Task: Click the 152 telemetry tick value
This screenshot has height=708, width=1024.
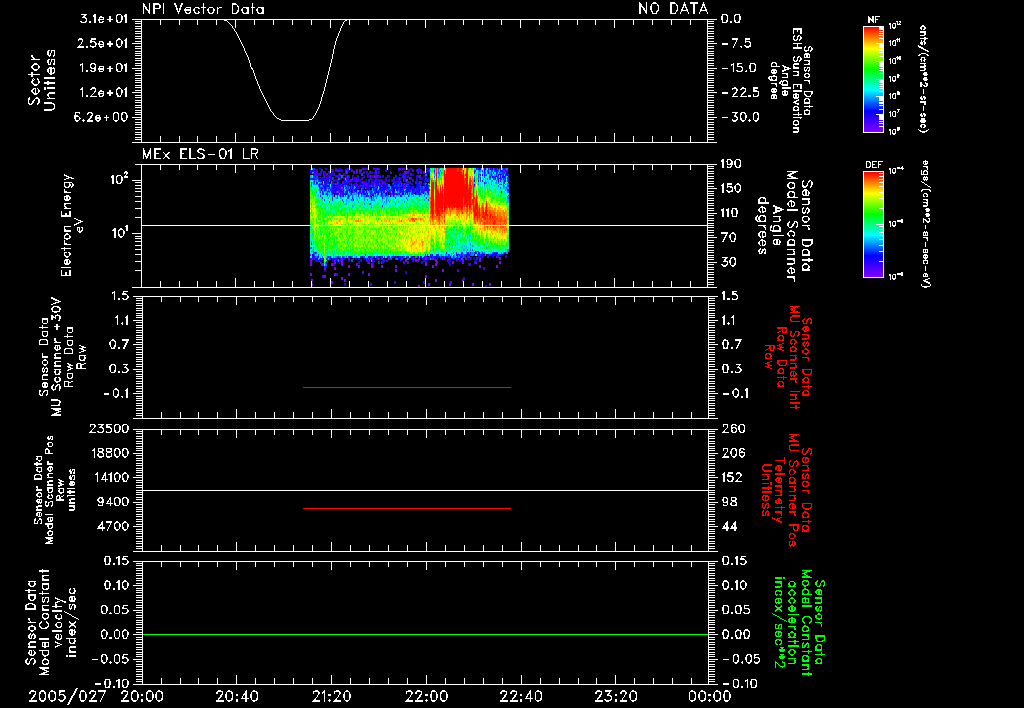Action: tap(732, 477)
